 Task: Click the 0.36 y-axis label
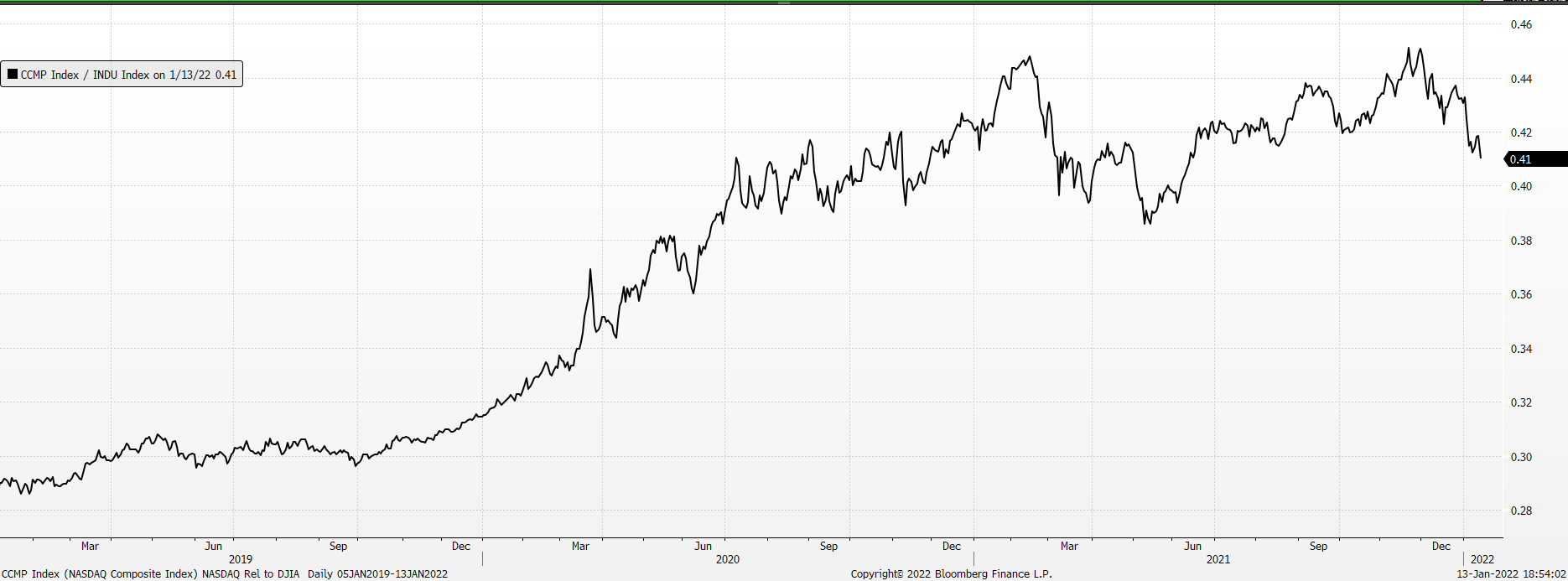(x=1521, y=294)
